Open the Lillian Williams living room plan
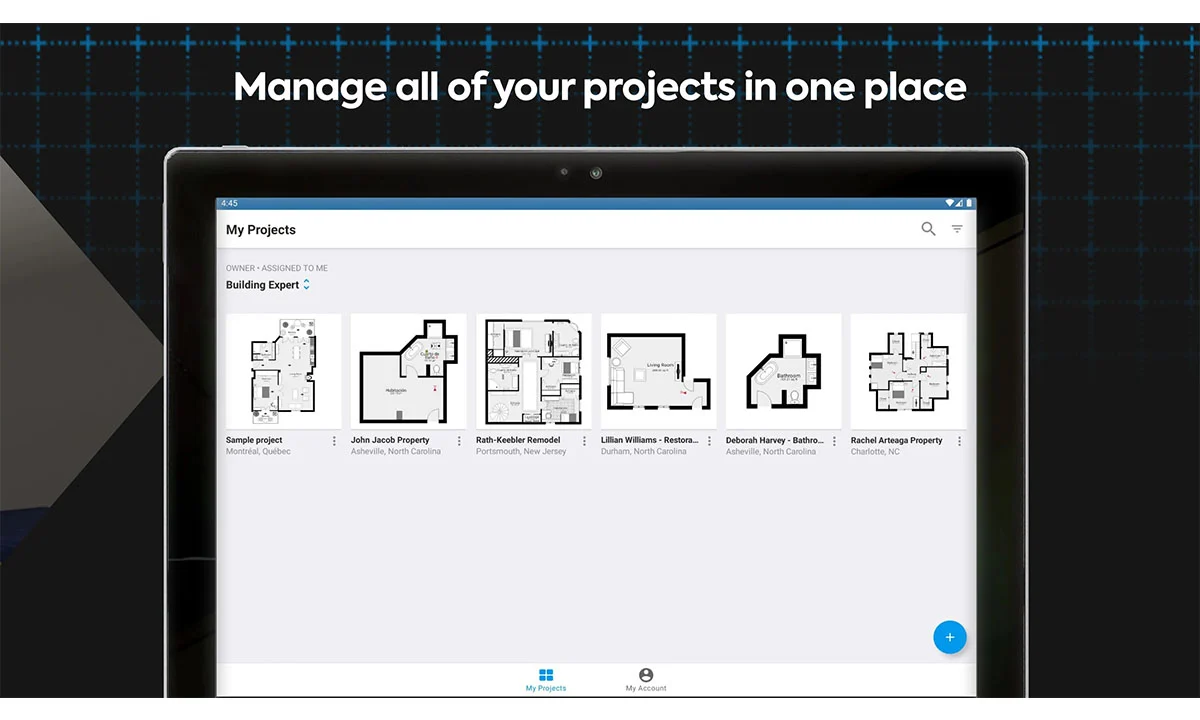The height and width of the screenshot is (720, 1200). coord(658,371)
